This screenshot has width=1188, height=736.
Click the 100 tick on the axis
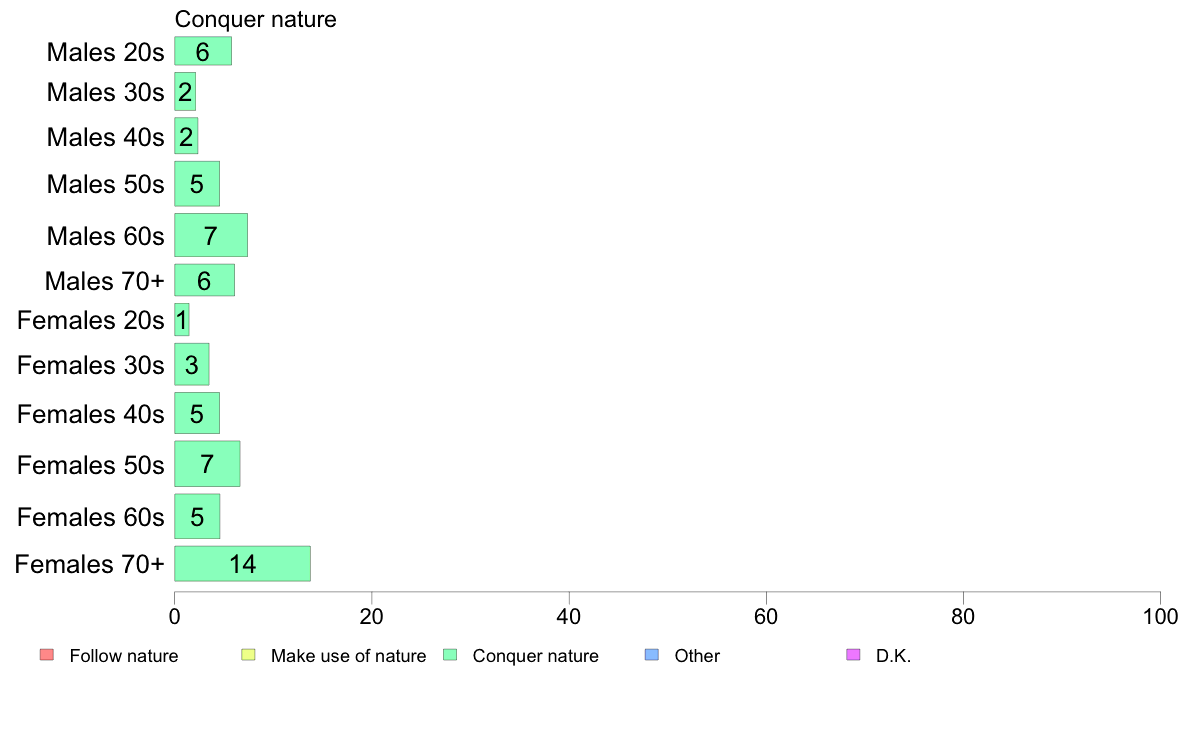pos(1160,617)
